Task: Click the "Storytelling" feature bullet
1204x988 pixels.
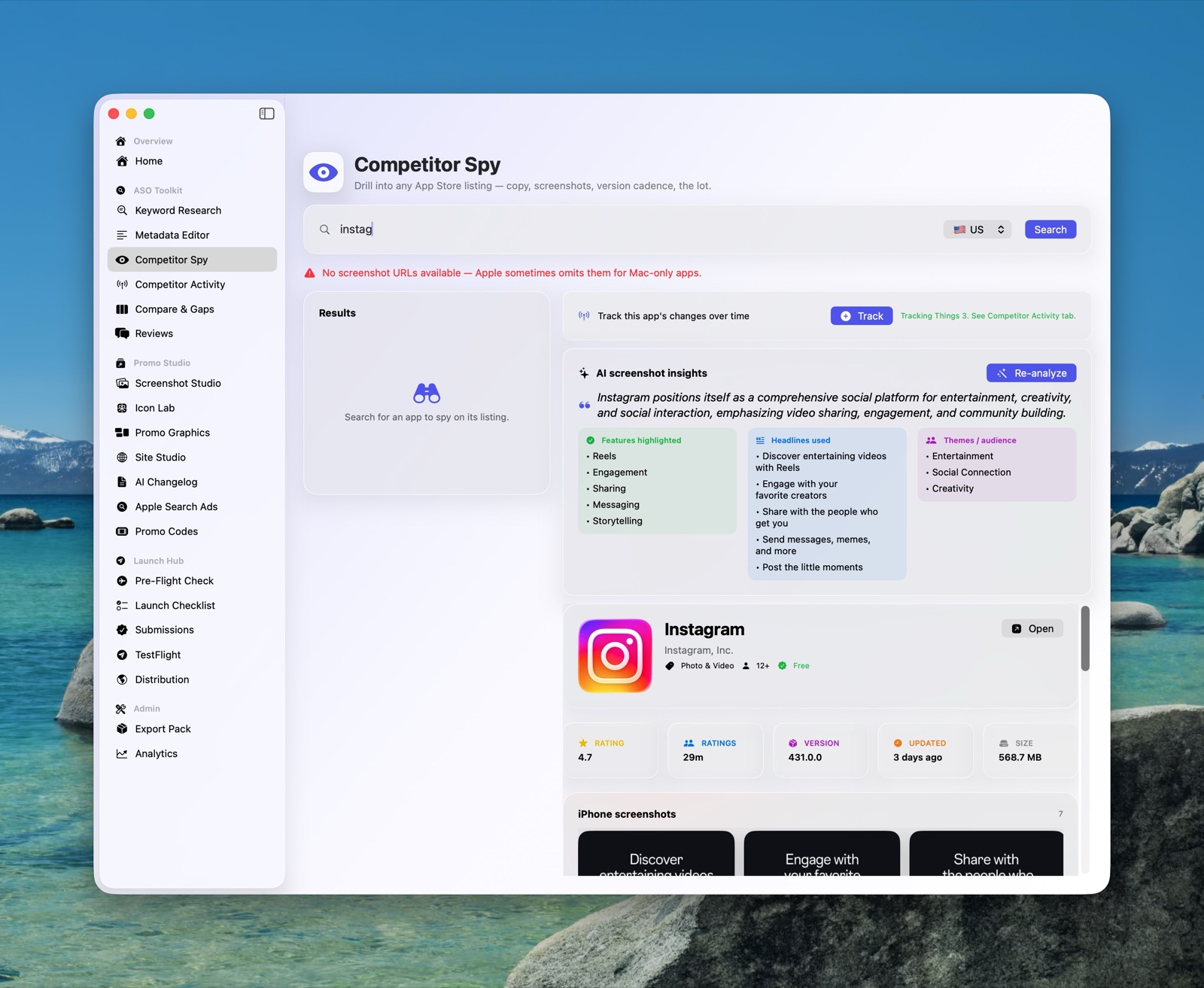Action: [x=617, y=521]
